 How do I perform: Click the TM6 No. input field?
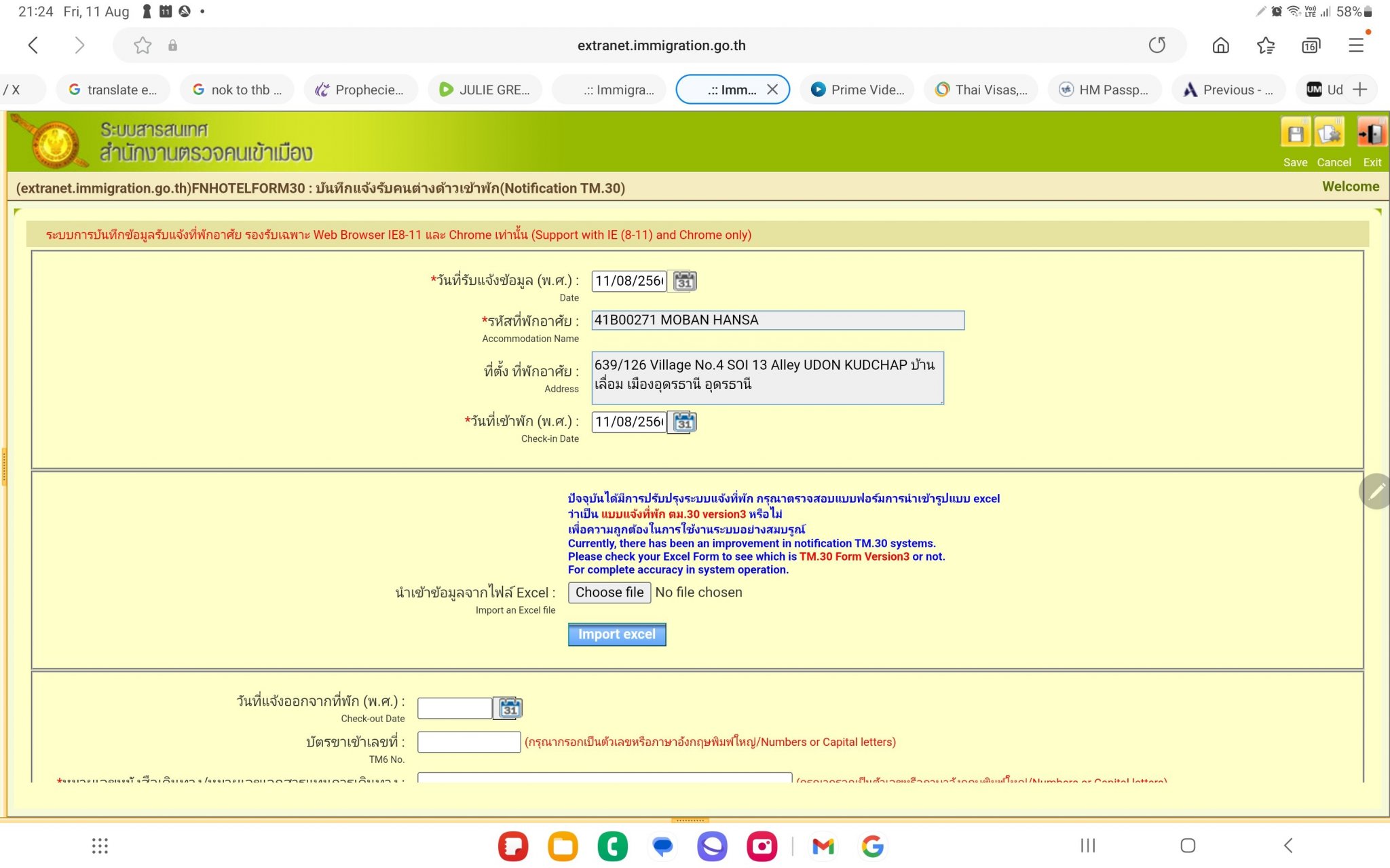coord(468,742)
